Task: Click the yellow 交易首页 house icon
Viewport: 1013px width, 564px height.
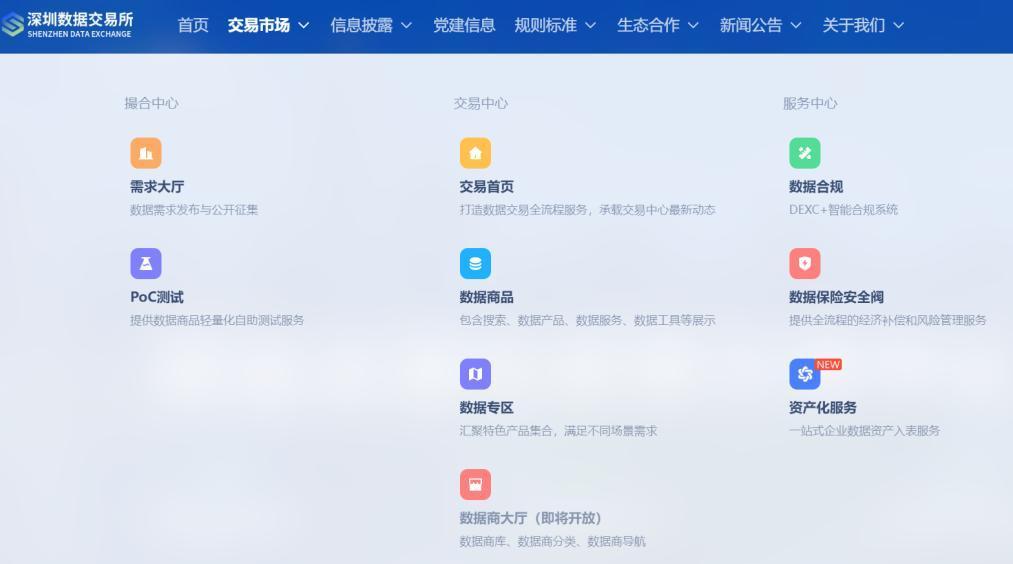Action: (475, 153)
